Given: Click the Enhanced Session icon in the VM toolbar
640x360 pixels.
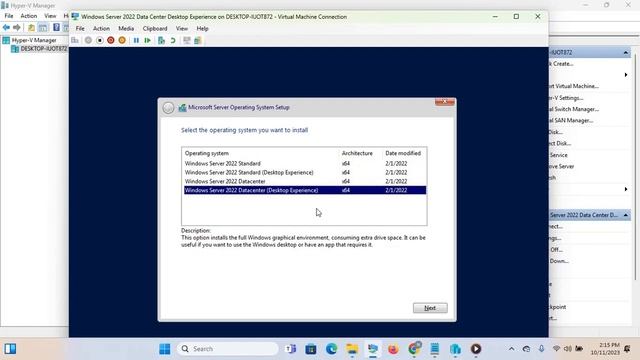Looking at the screenshot, I should tap(187, 40).
